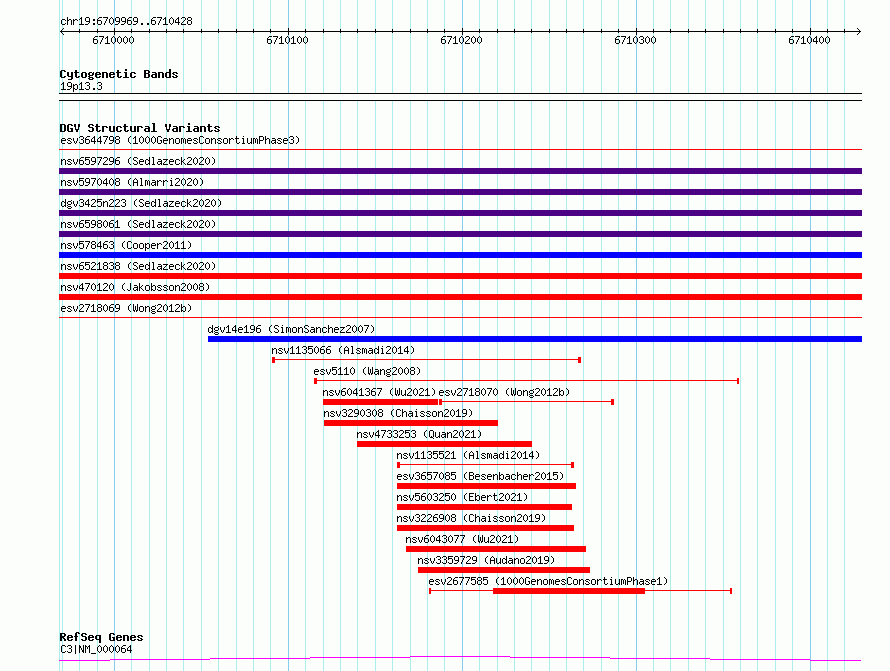Select the nsv6598061 (Sedlazeck2020) purple bar
890x671 pixels.
[460, 234]
